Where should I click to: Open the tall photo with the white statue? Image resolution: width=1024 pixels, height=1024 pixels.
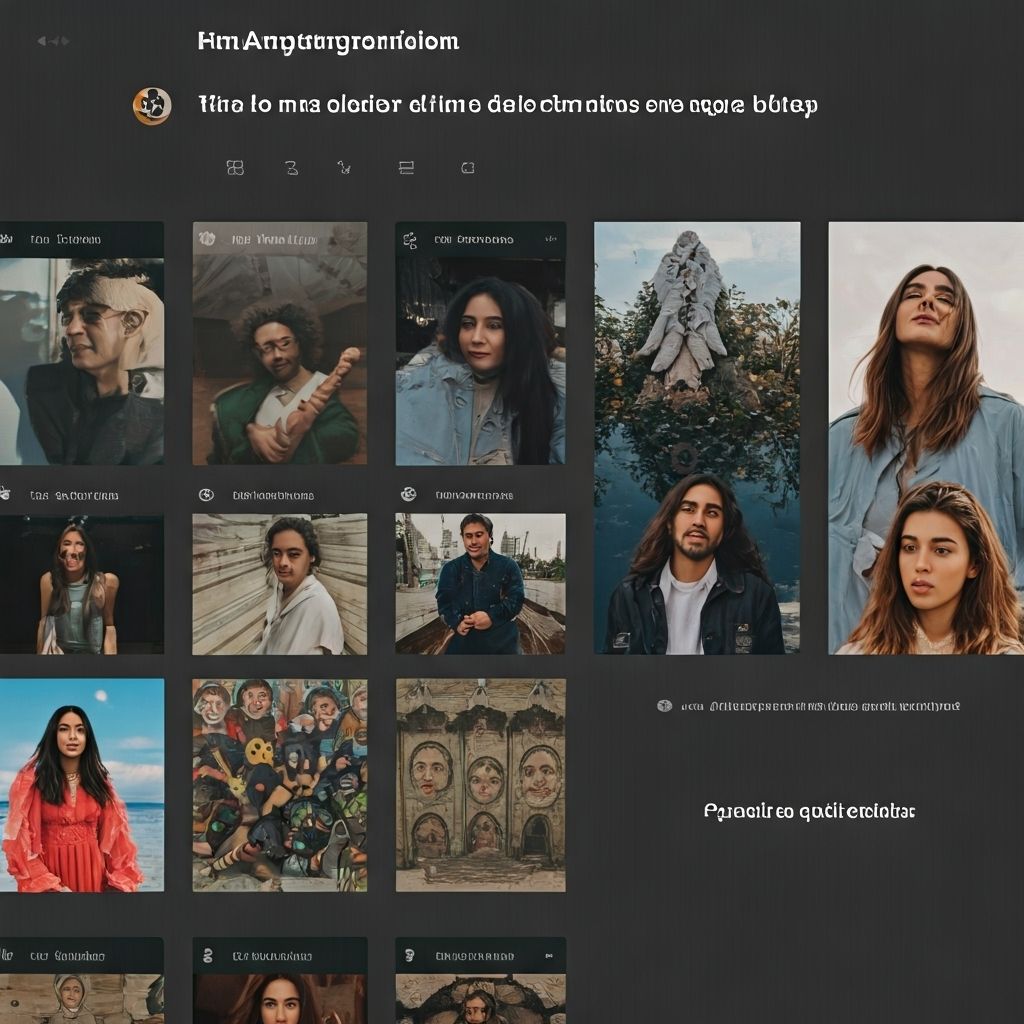tap(697, 437)
